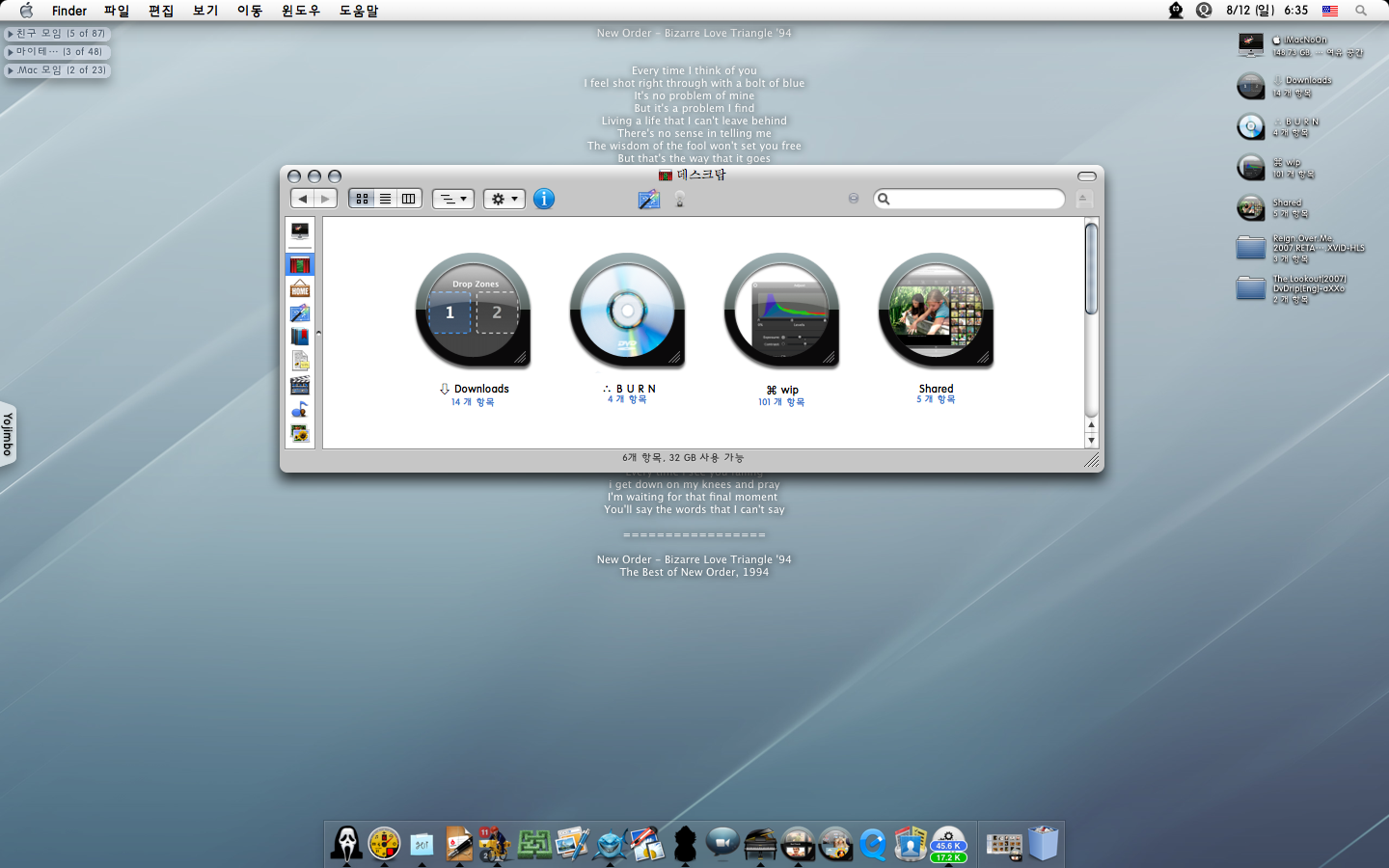Switch Finder to icon view

click(362, 199)
